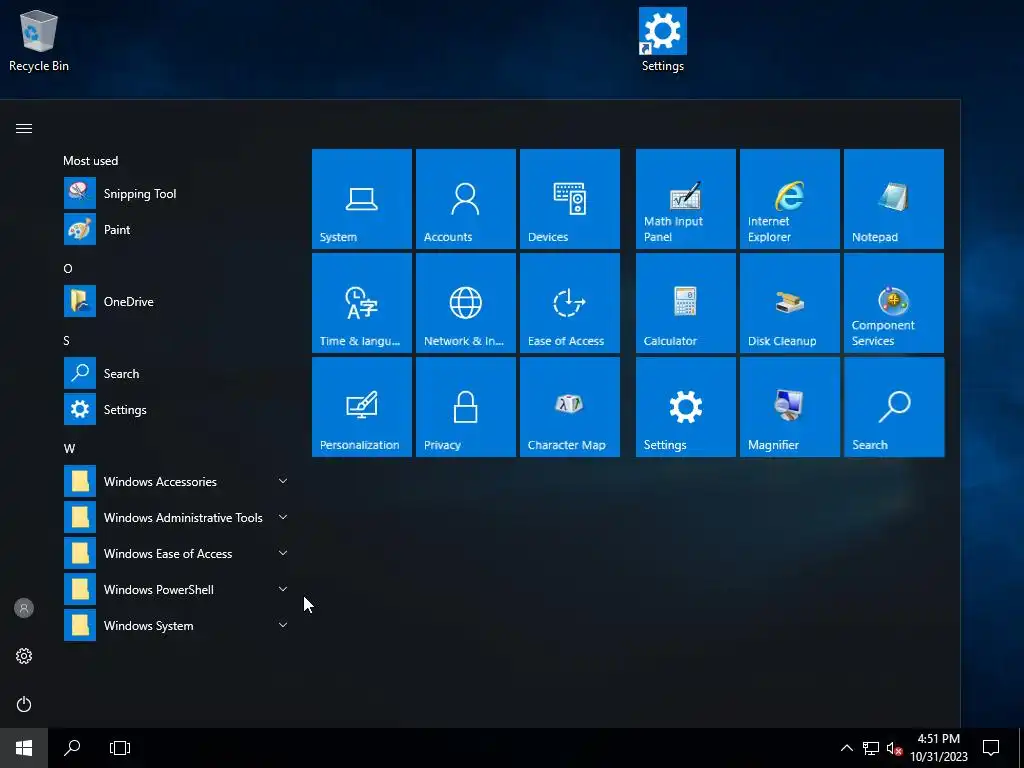Image resolution: width=1024 pixels, height=768 pixels.
Task: Click the letter O section header
Action: pyautogui.click(x=68, y=268)
